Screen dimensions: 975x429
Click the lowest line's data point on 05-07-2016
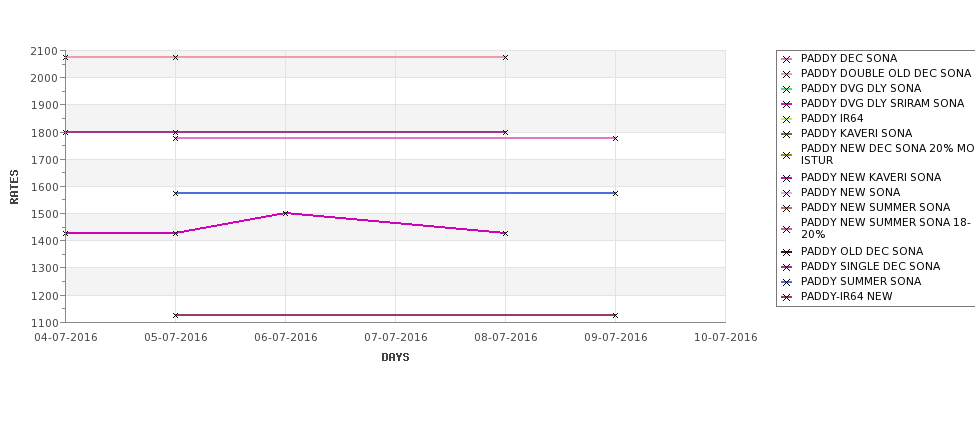coord(175,315)
